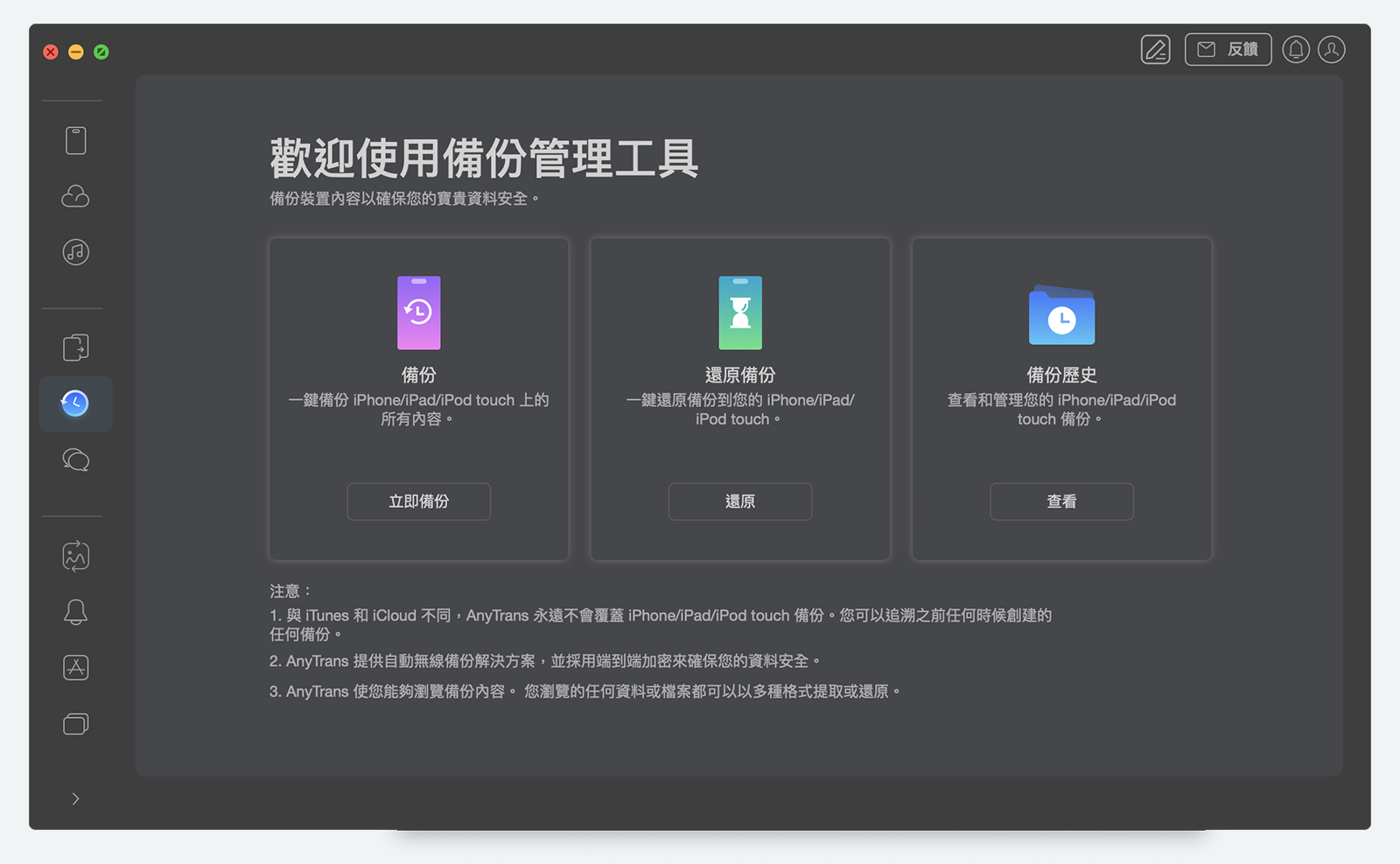Select the Backup Manager clock icon in sidebar
The width and height of the screenshot is (1400, 864).
pyautogui.click(x=75, y=404)
